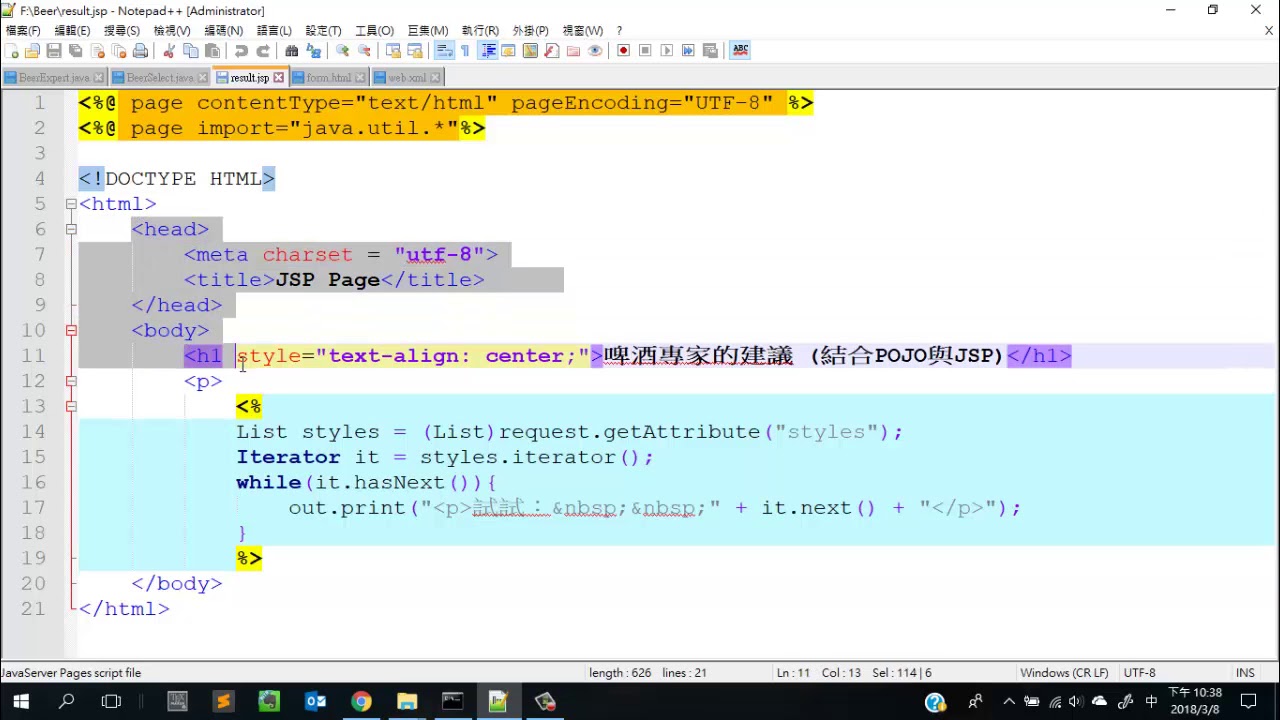Toggle the ABC spell check icon

click(741, 50)
